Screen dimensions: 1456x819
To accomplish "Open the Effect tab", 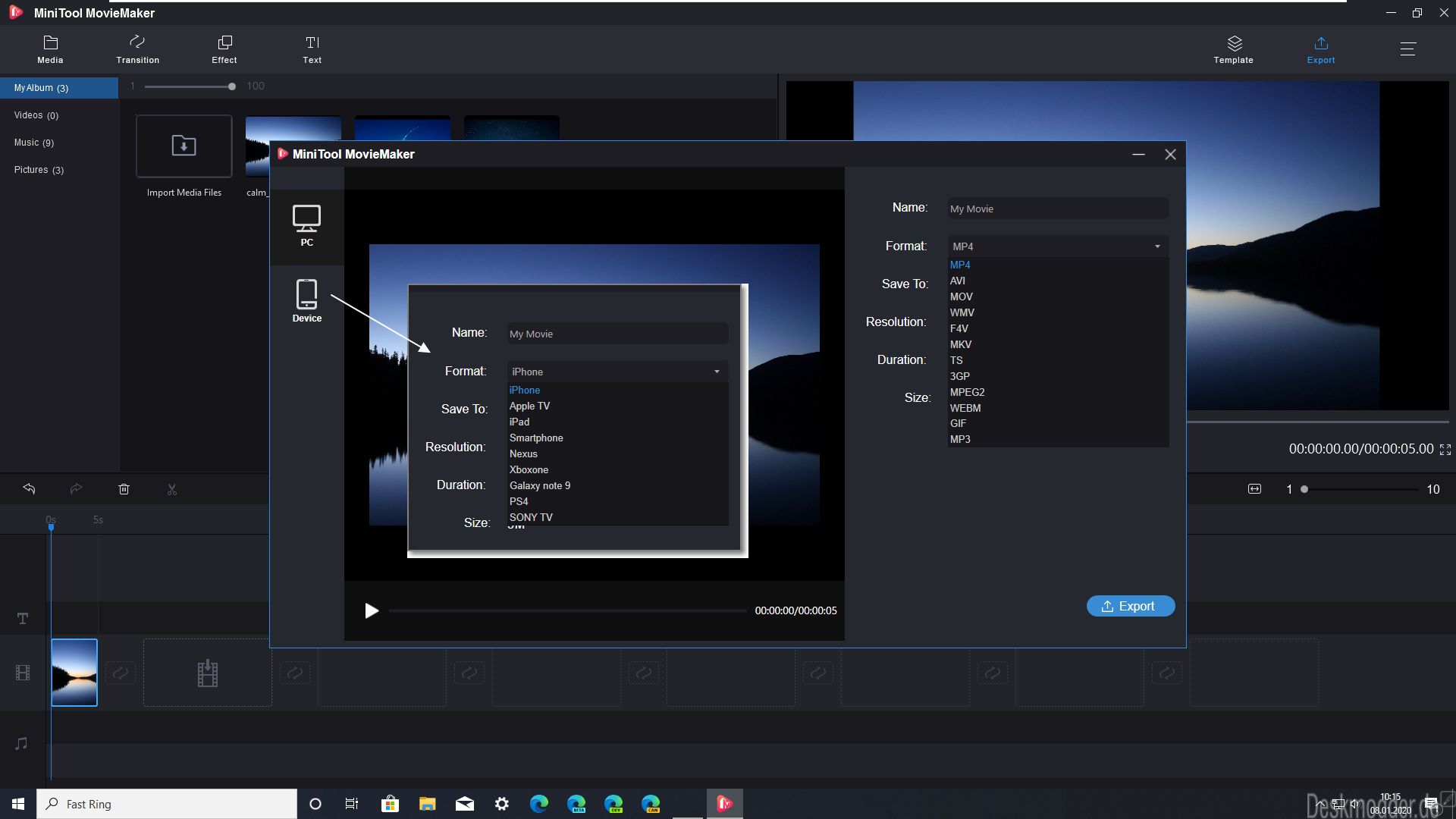I will 224,49.
